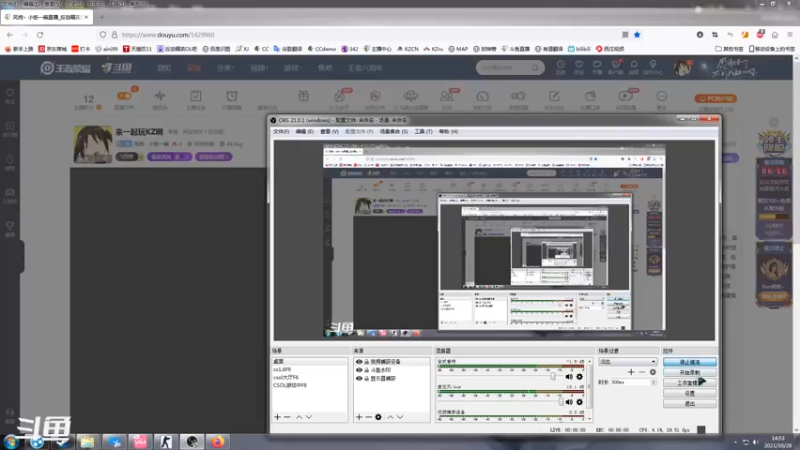Open the Firefox hamburger menu
This screenshot has width=800, height=450.
[790, 35]
